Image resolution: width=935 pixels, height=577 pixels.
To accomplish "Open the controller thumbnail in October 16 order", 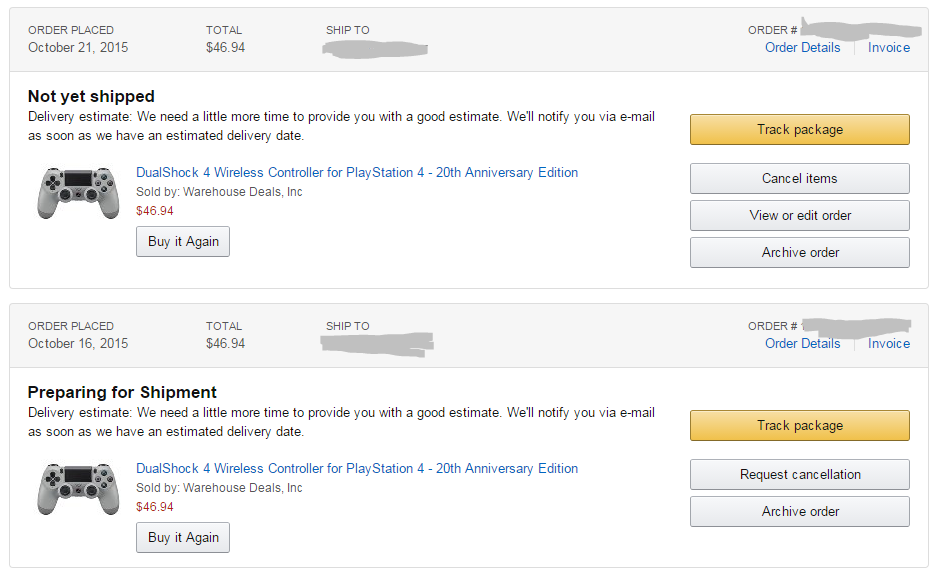I will coord(78,489).
